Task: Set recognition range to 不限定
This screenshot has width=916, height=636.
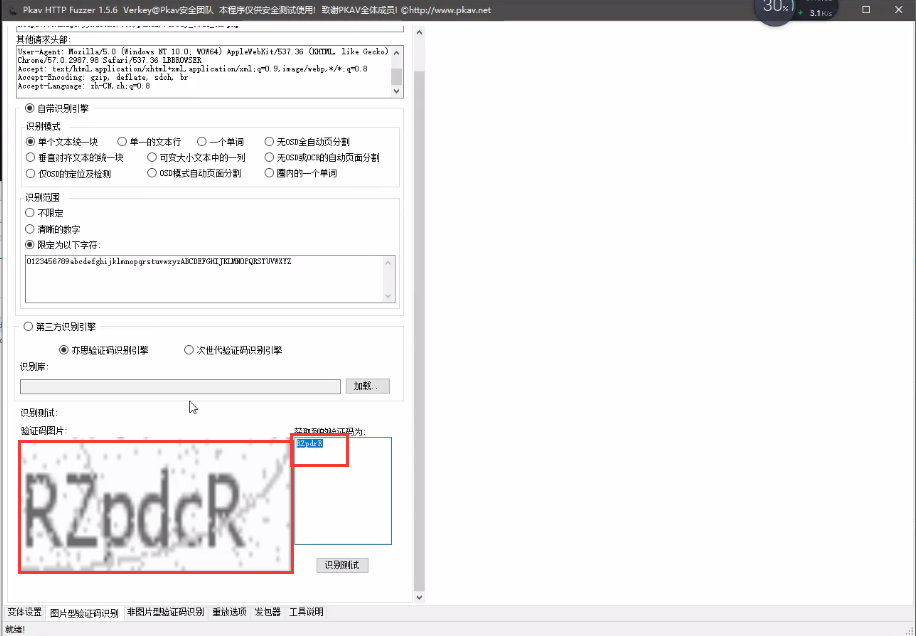Action: (x=30, y=213)
